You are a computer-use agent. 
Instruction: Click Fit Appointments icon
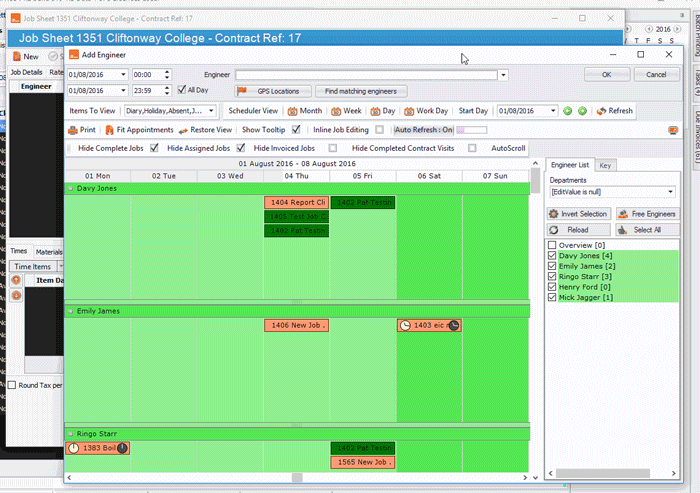109,130
